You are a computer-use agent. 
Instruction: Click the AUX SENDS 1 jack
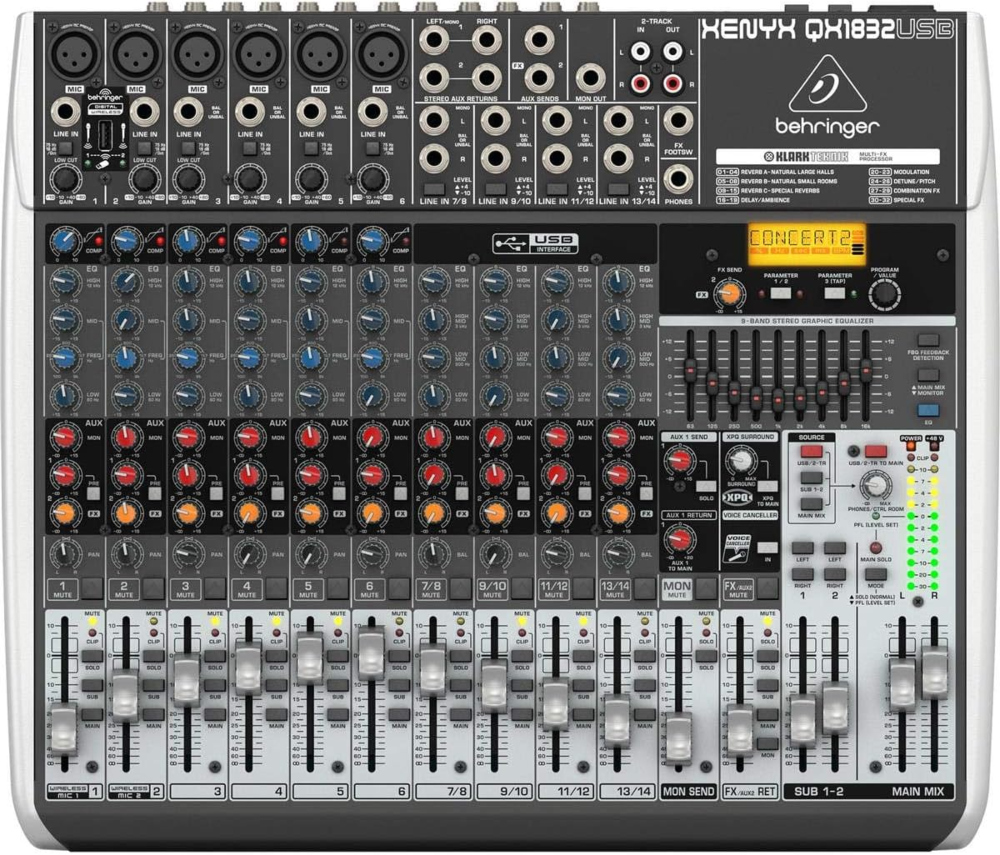(540, 40)
